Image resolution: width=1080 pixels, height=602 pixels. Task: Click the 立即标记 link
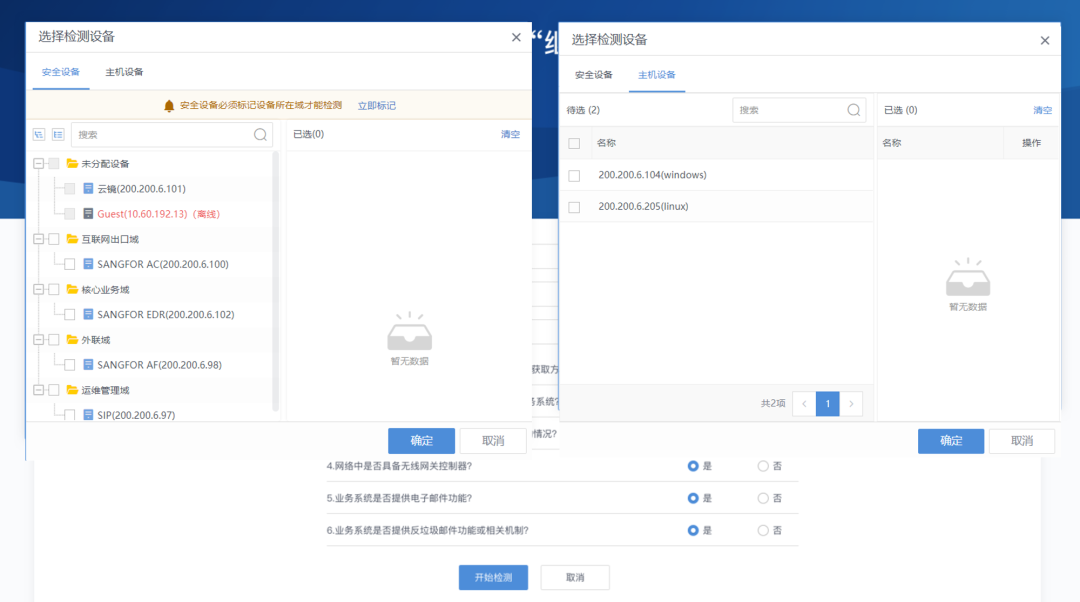[377, 105]
